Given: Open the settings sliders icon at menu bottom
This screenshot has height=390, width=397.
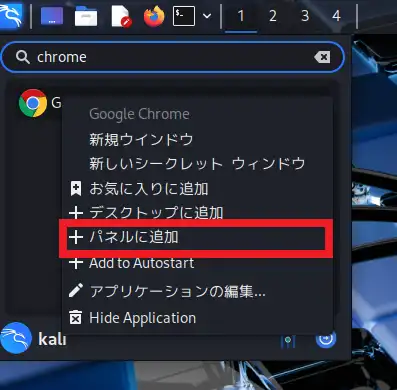Looking at the screenshot, I should pos(288,341).
